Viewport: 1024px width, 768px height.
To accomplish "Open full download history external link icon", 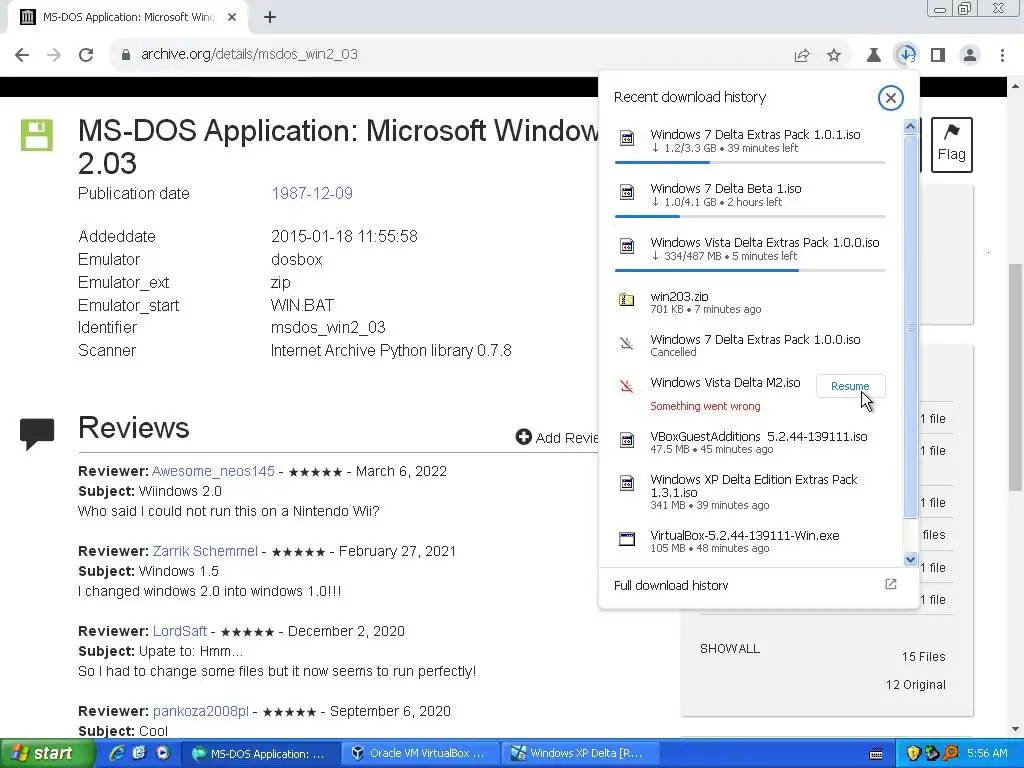I will pyautogui.click(x=890, y=584).
